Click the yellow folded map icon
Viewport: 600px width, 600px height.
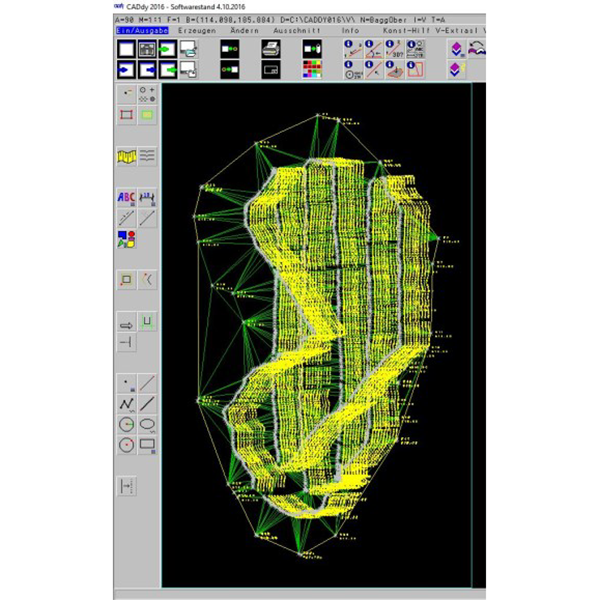127,155
